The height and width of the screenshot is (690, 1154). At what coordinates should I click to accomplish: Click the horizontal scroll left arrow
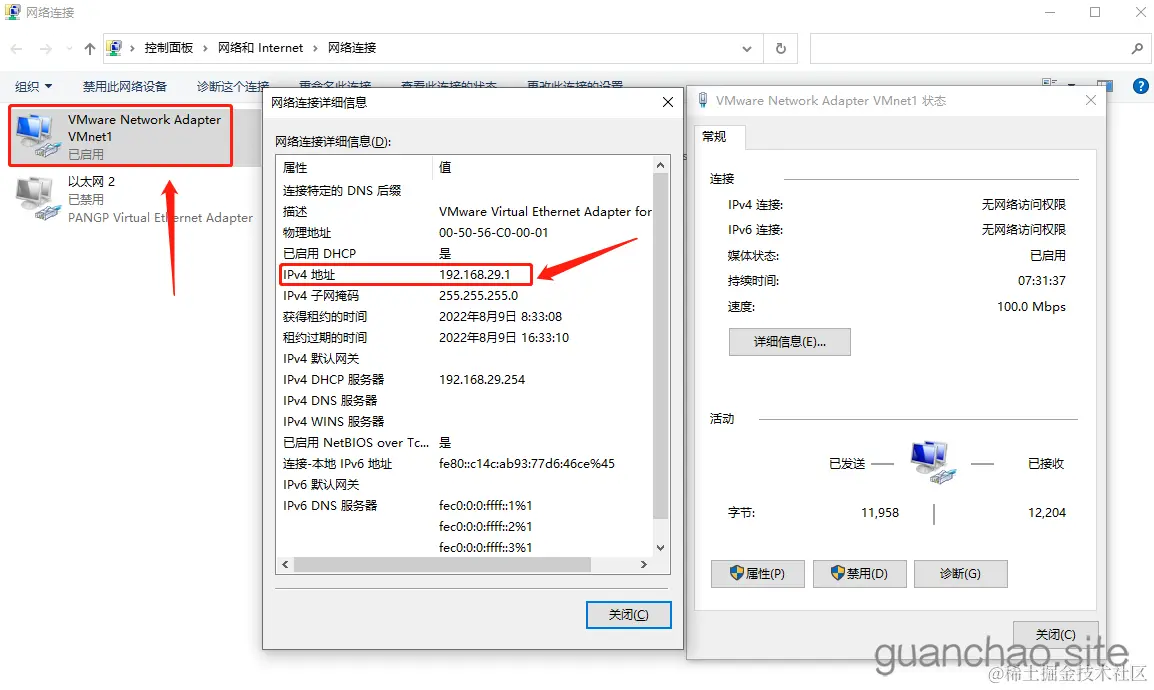[286, 564]
